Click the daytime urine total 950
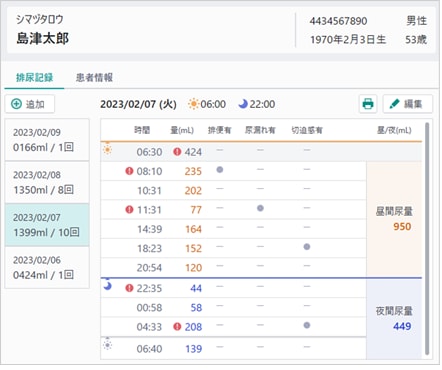 point(402,227)
